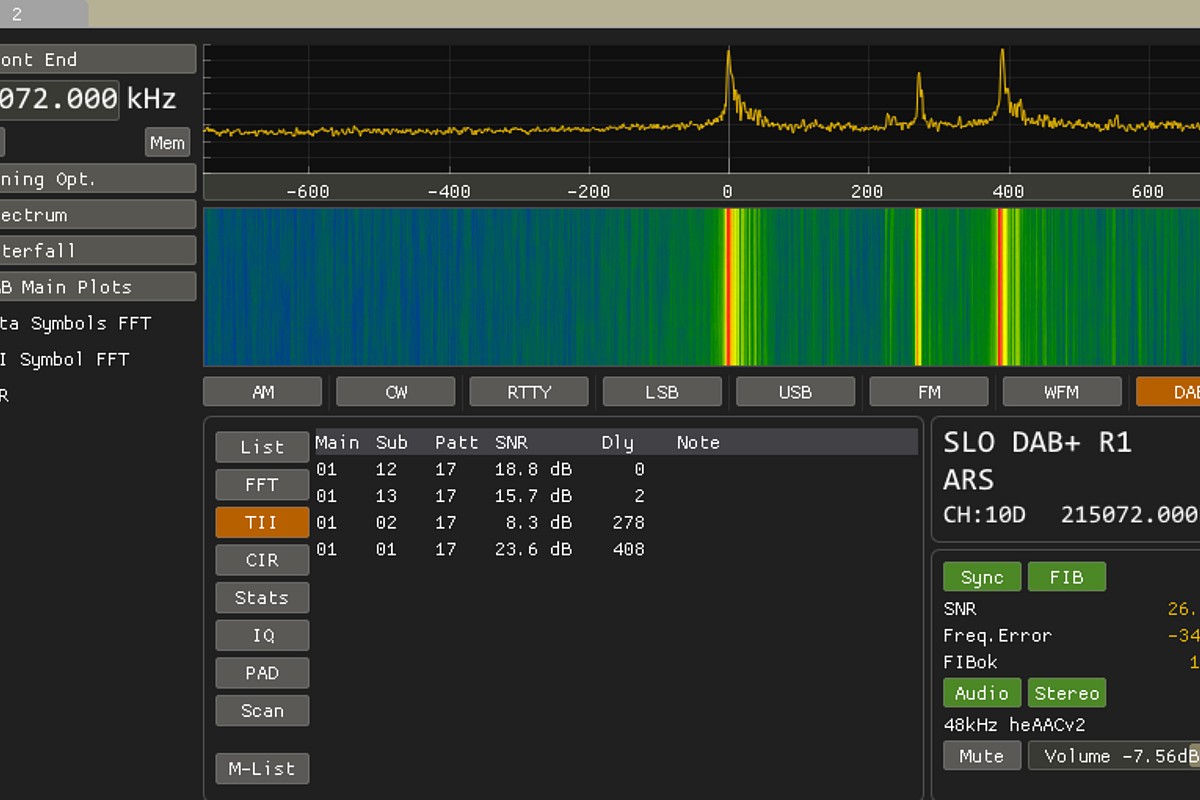Select FM mode button

[929, 392]
